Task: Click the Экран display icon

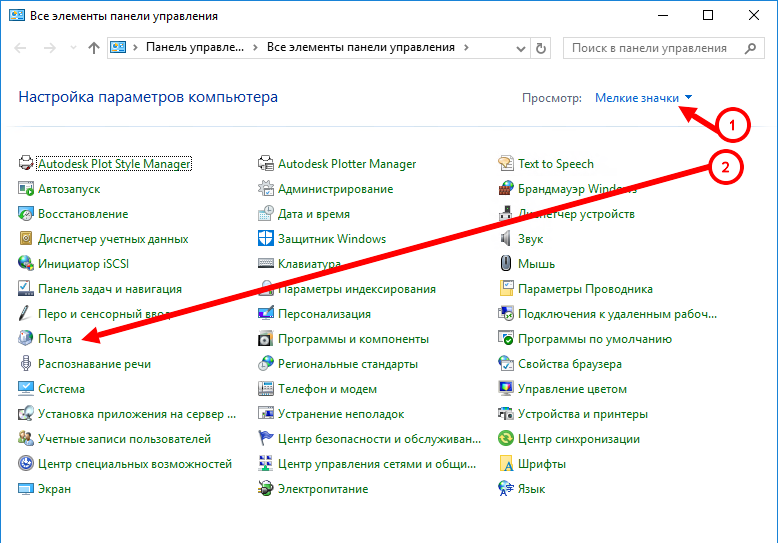Action: pyautogui.click(x=26, y=489)
